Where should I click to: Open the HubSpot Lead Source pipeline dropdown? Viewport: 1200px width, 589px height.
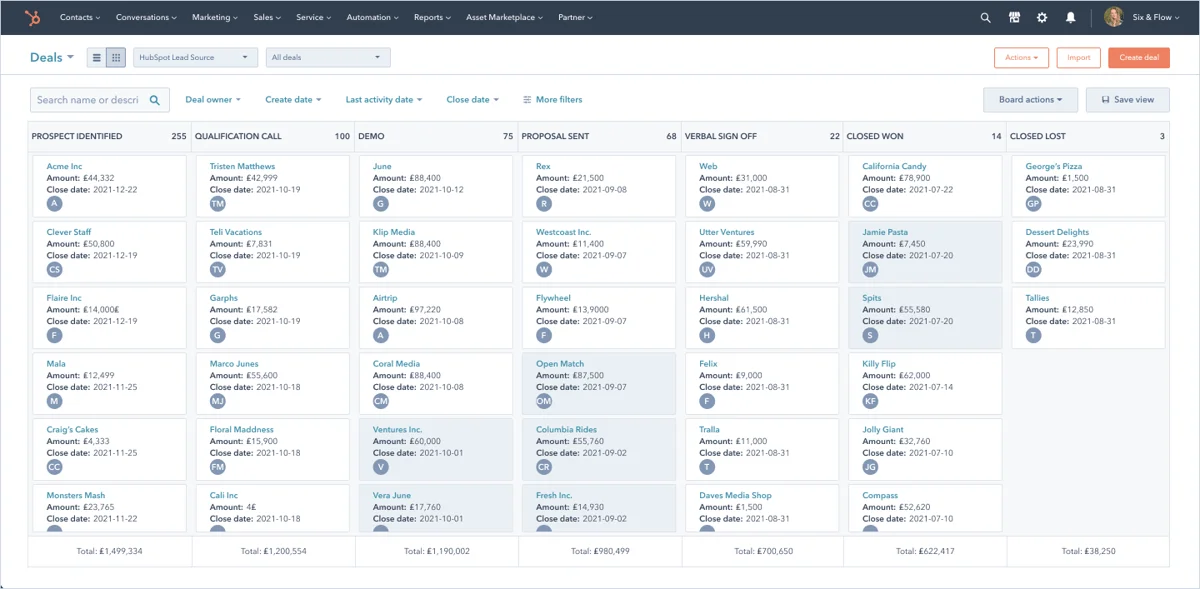tap(195, 58)
